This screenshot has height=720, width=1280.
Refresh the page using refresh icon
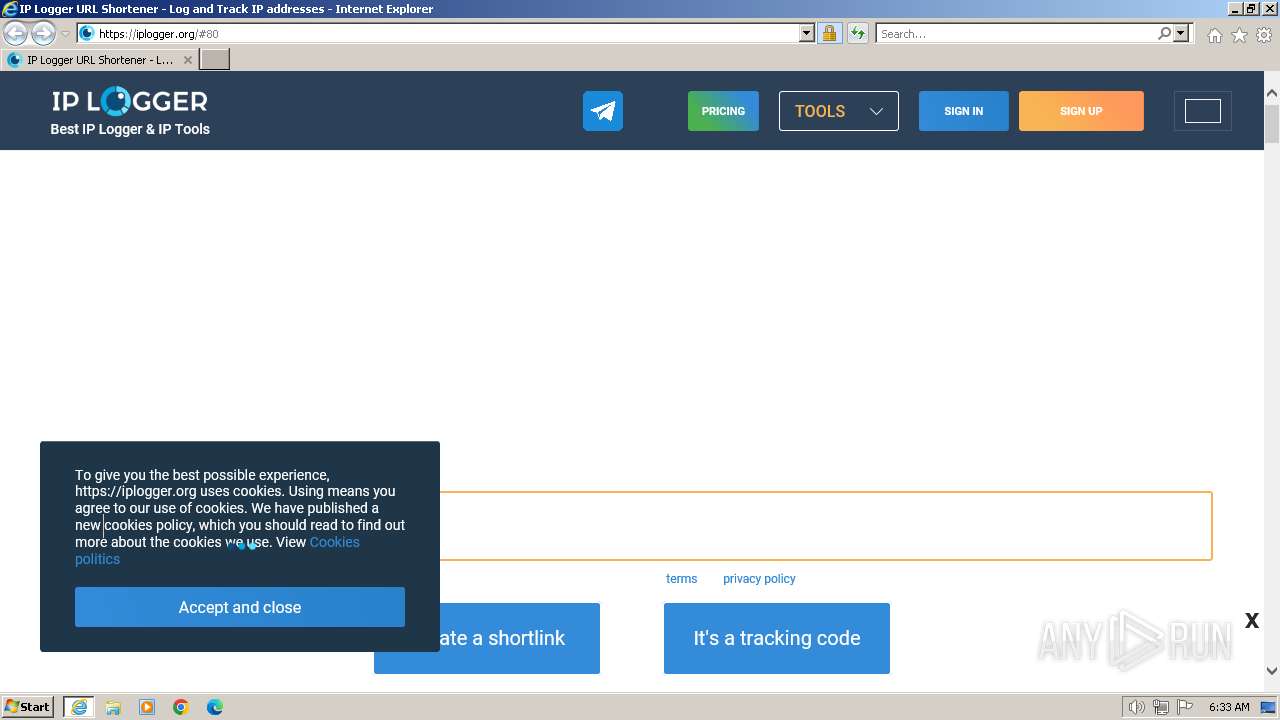(857, 33)
